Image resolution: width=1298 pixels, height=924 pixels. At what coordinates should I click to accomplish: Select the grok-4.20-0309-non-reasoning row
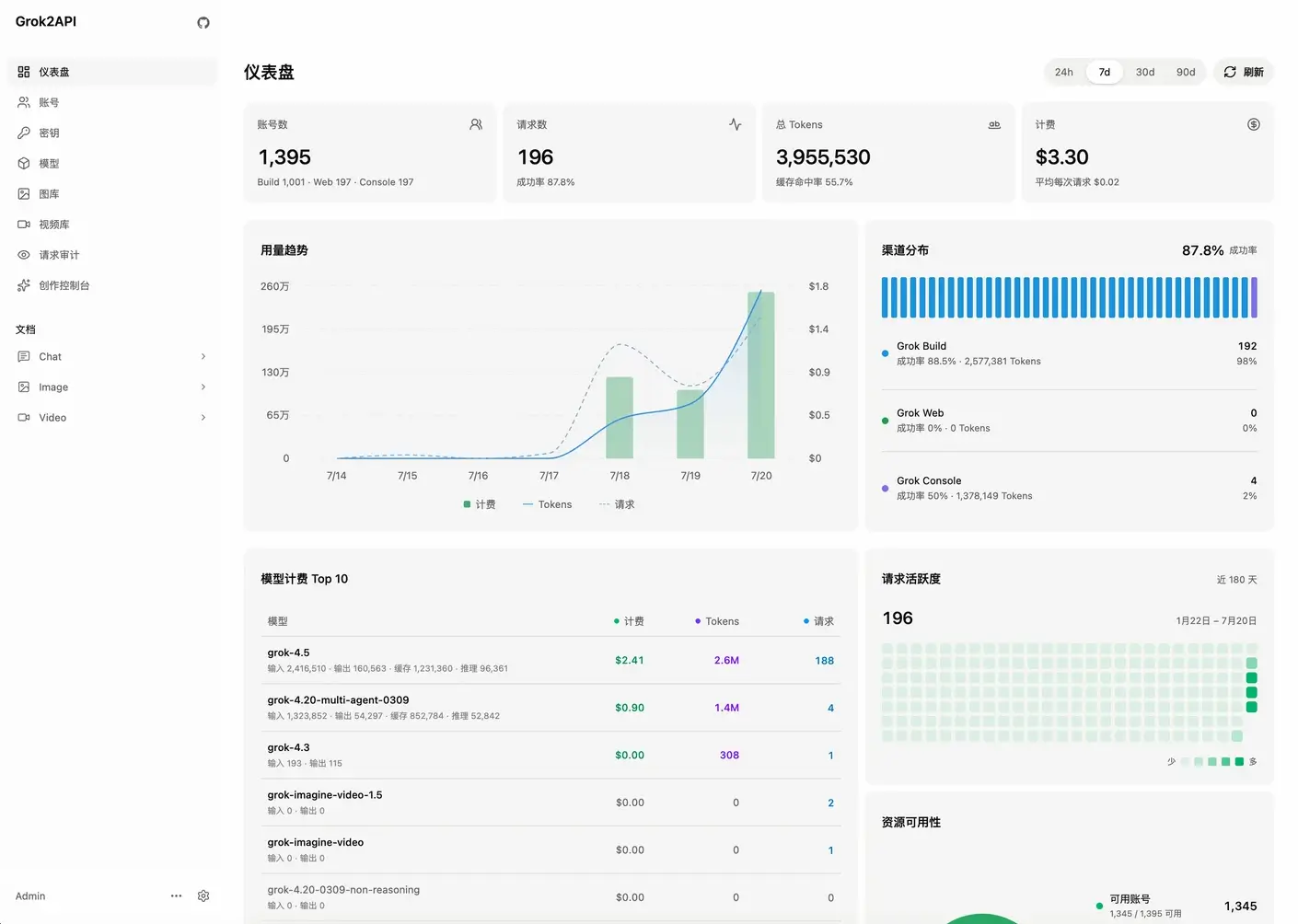point(550,897)
